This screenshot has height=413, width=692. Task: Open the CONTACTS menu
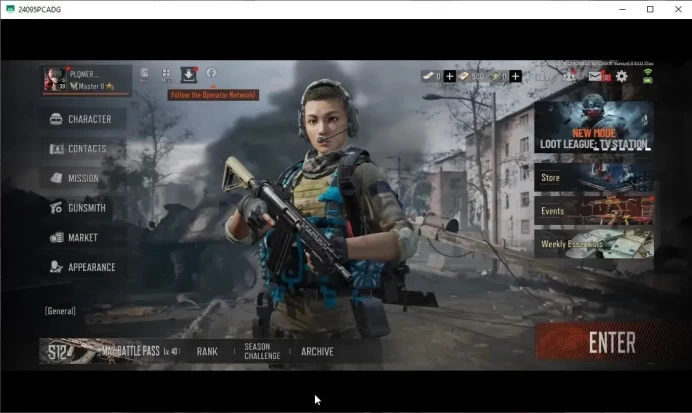83,149
